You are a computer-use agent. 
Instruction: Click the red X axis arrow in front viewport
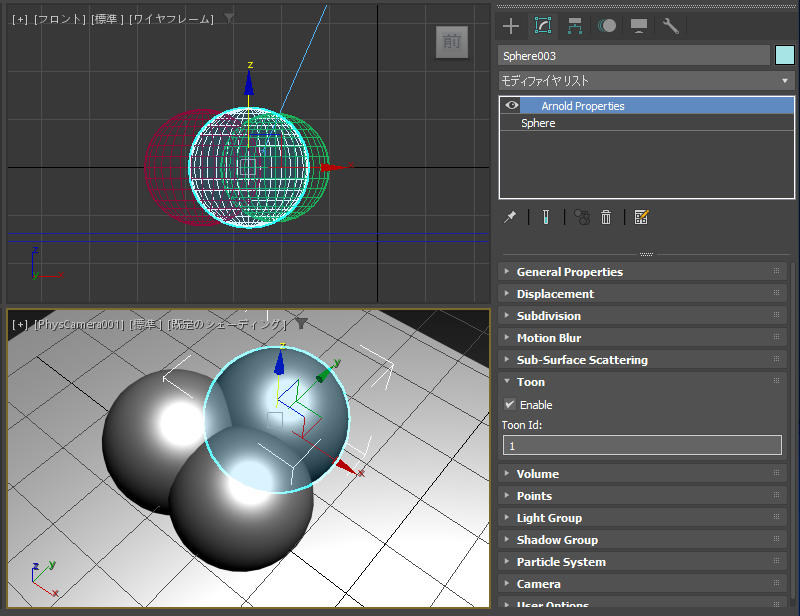pyautogui.click(x=333, y=167)
